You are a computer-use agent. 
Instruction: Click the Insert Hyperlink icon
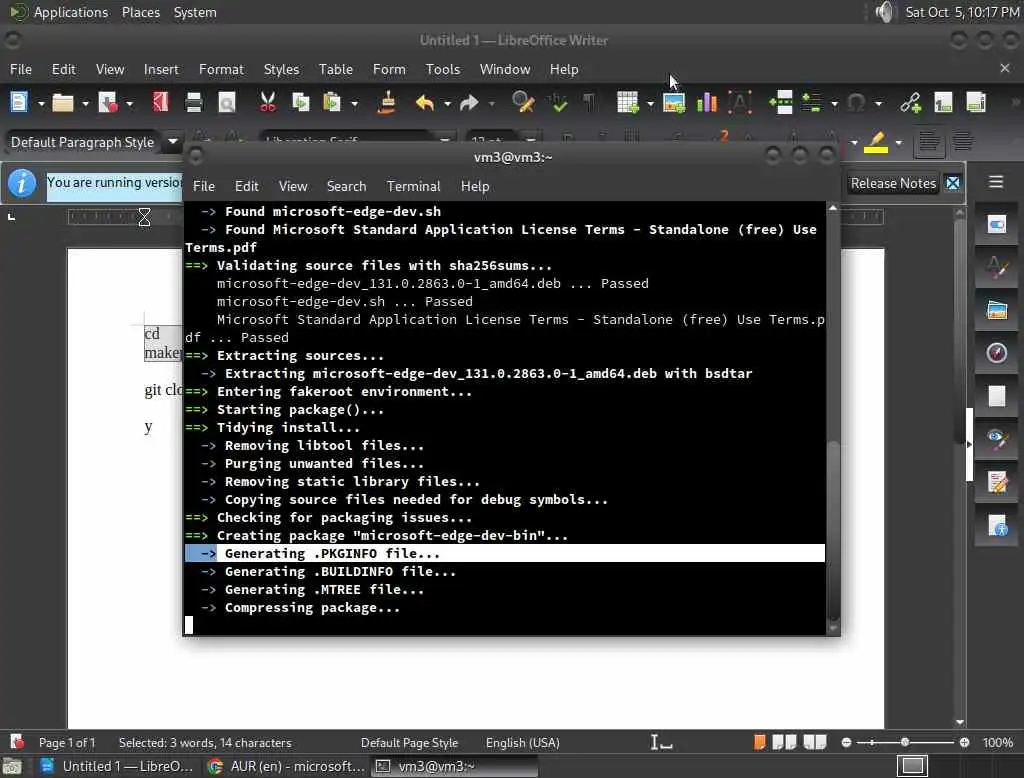(910, 103)
